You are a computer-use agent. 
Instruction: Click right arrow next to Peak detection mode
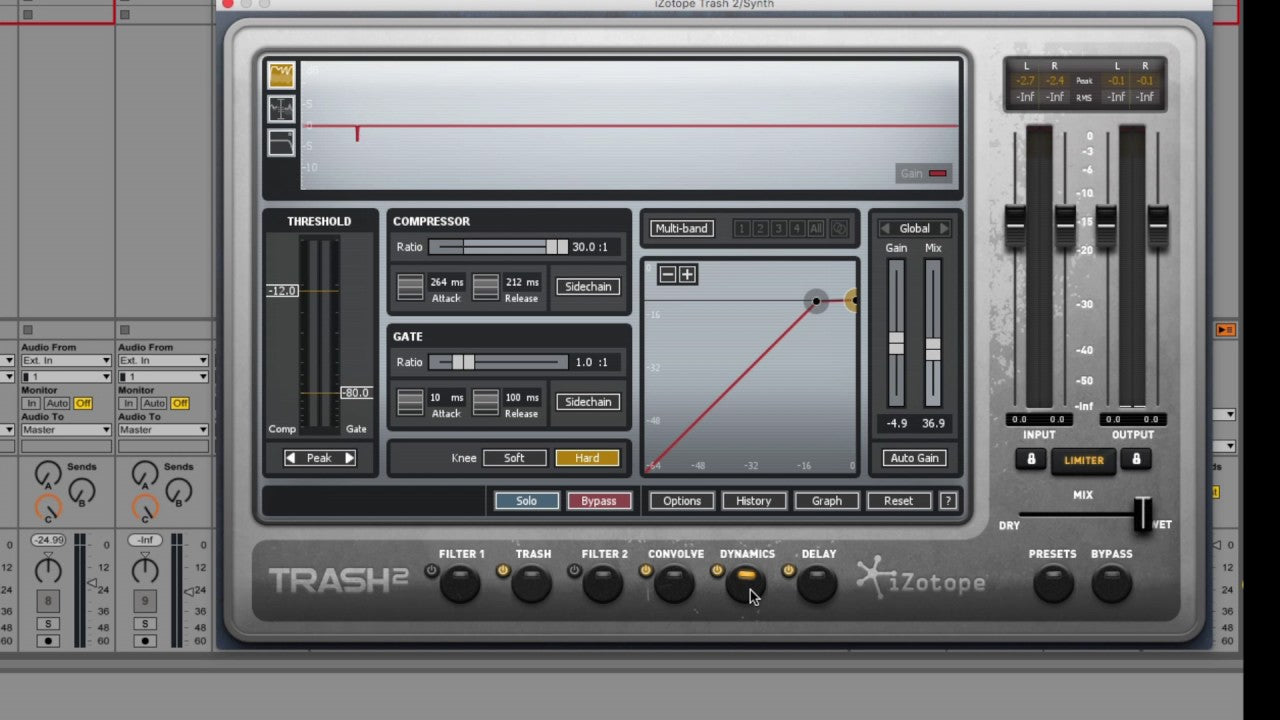point(349,458)
